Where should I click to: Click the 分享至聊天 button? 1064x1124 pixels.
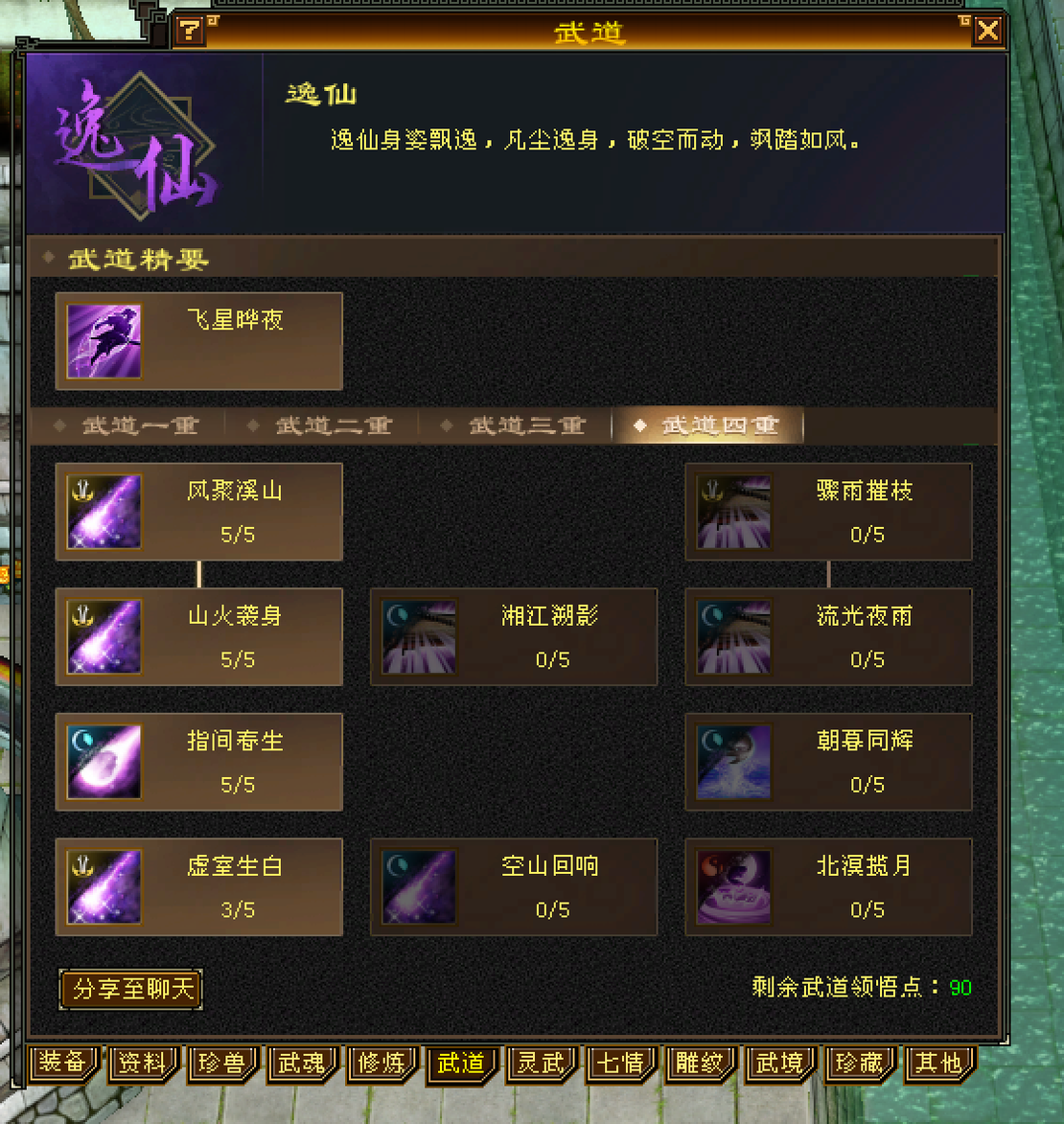pos(131,989)
